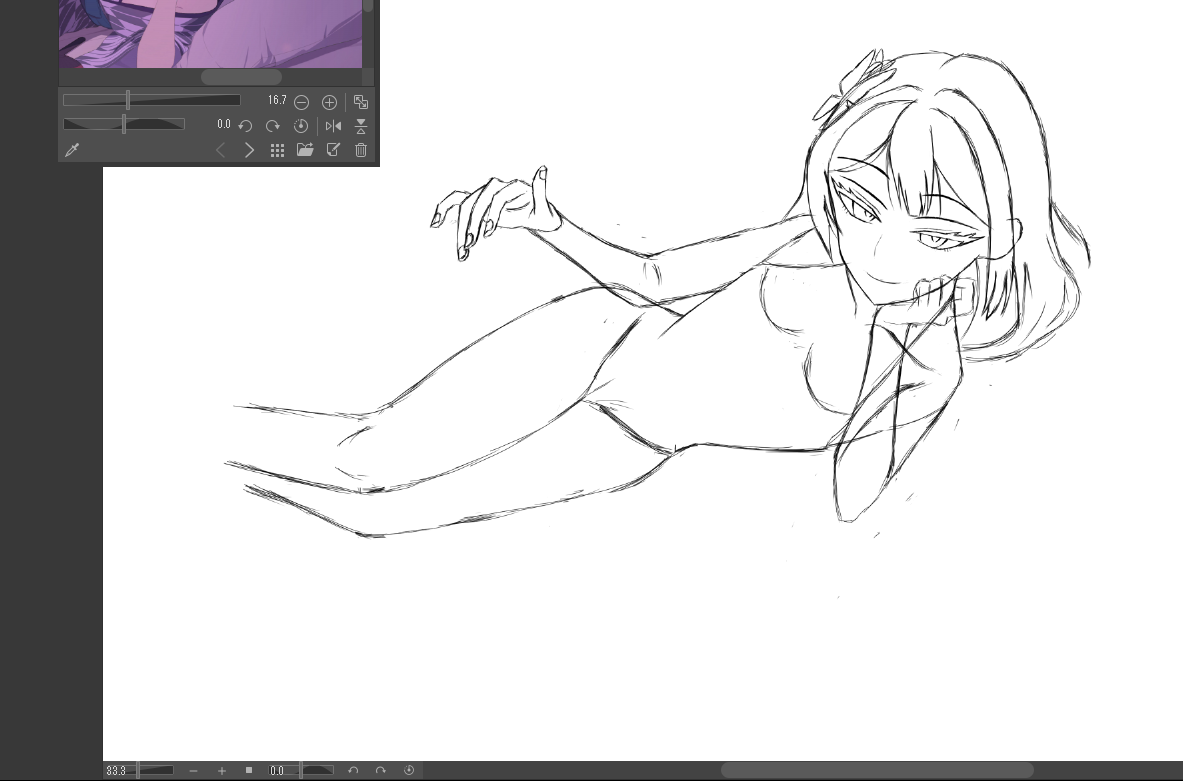This screenshot has width=1183, height=781.
Task: Click the Sub View zoom out icon
Action: click(x=301, y=102)
